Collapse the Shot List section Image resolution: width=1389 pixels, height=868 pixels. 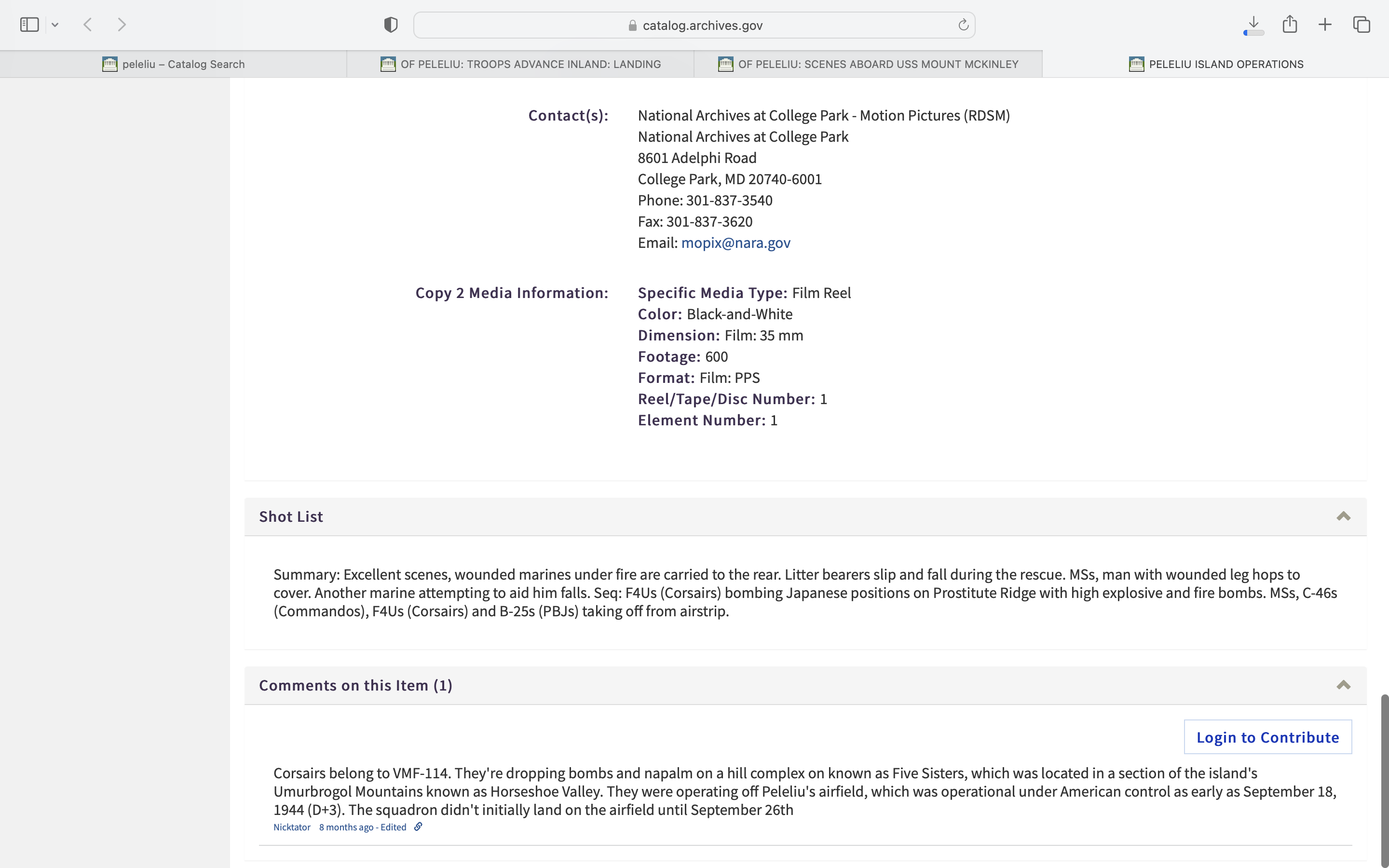[x=1343, y=516]
